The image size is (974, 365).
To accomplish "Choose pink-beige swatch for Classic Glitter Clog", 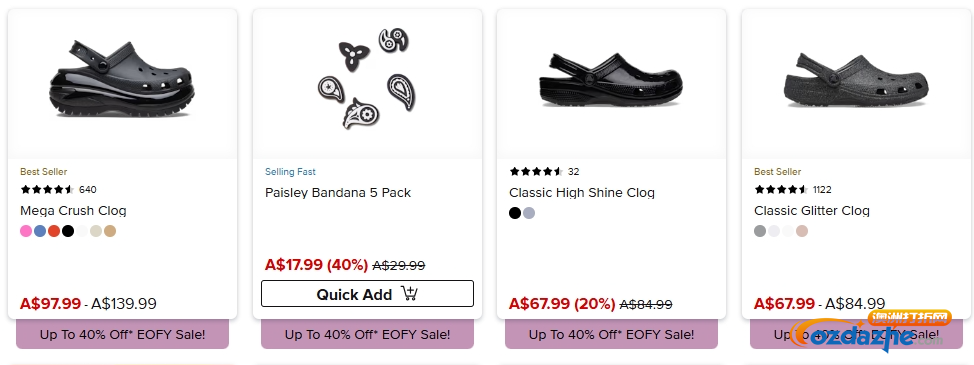I will (802, 231).
